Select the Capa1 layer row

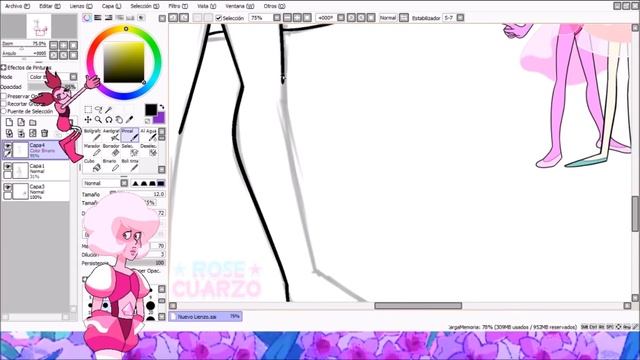(36, 171)
